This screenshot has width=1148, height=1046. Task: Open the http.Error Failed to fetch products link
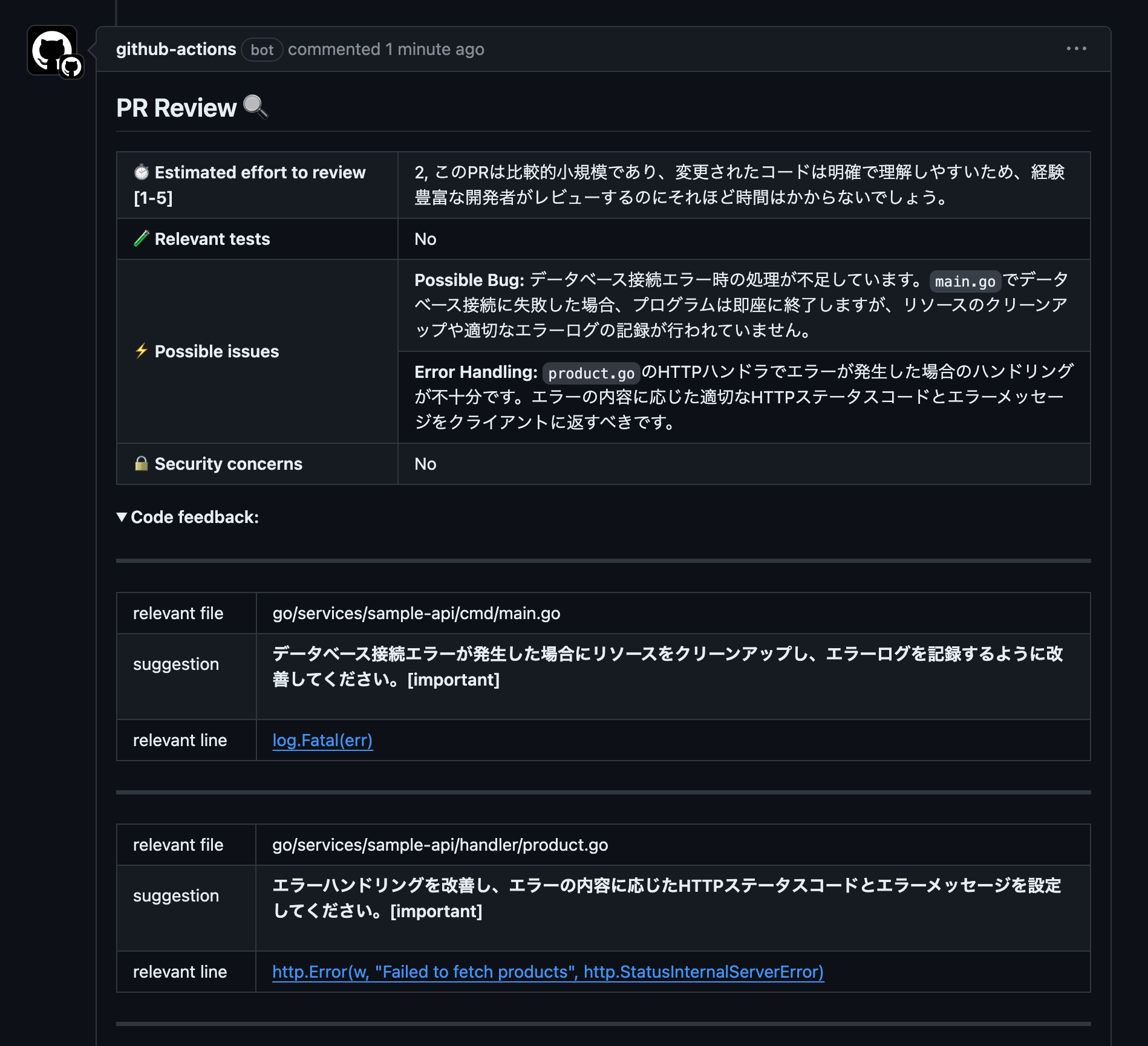[548, 972]
